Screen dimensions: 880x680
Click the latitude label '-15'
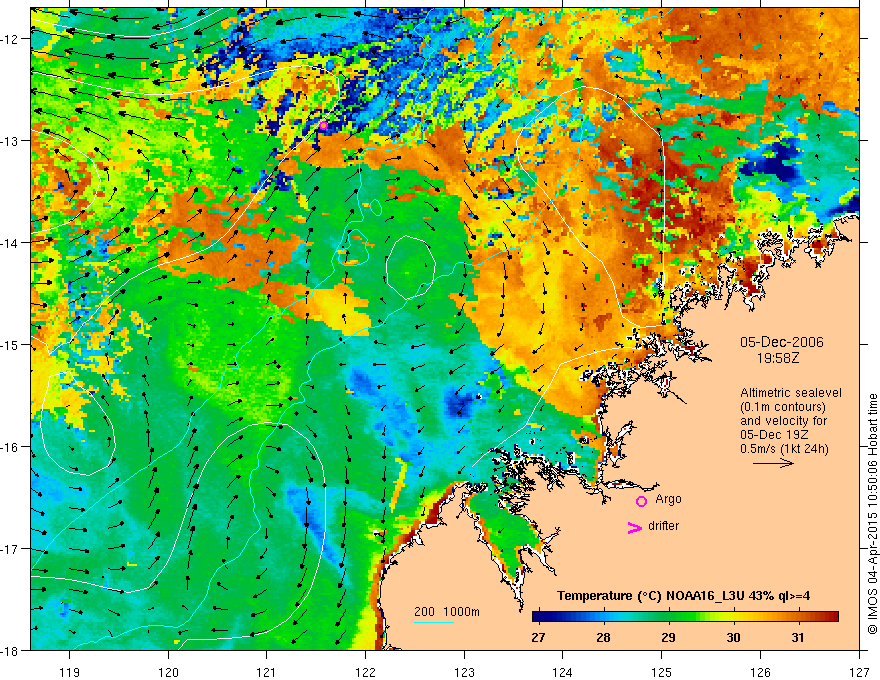[11, 345]
